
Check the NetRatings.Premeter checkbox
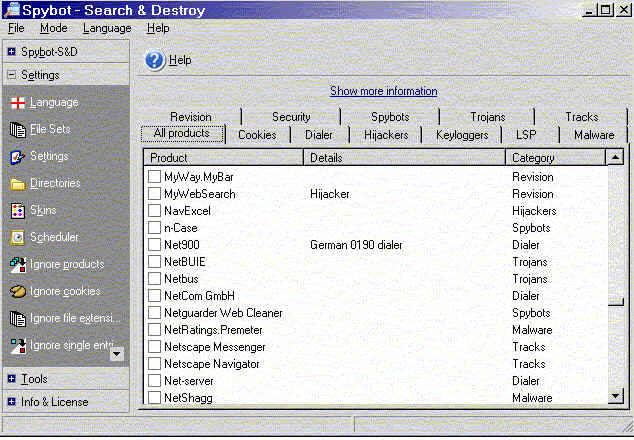(x=154, y=330)
